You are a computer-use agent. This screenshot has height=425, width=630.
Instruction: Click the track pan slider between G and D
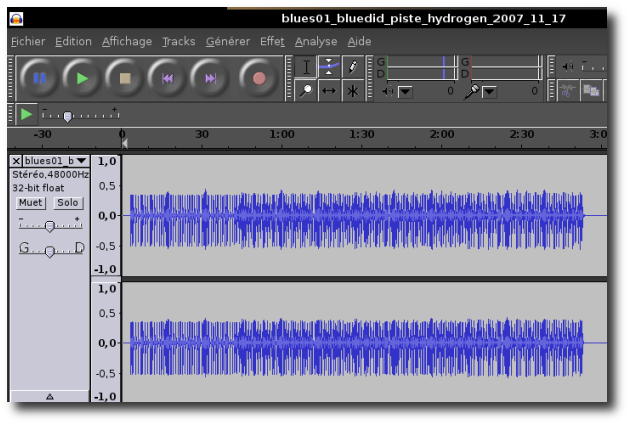point(50,250)
